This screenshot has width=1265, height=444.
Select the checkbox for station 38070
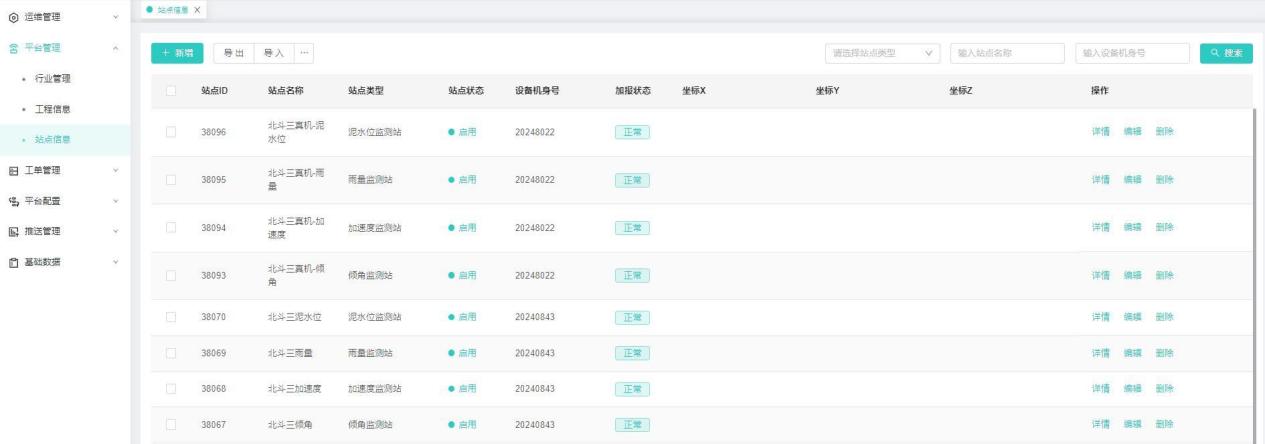[x=172, y=317]
